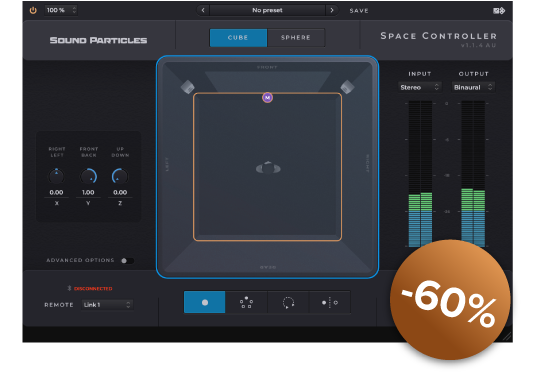The width and height of the screenshot is (536, 372).
Task: Click the Space Controller title text
Action: (x=439, y=36)
